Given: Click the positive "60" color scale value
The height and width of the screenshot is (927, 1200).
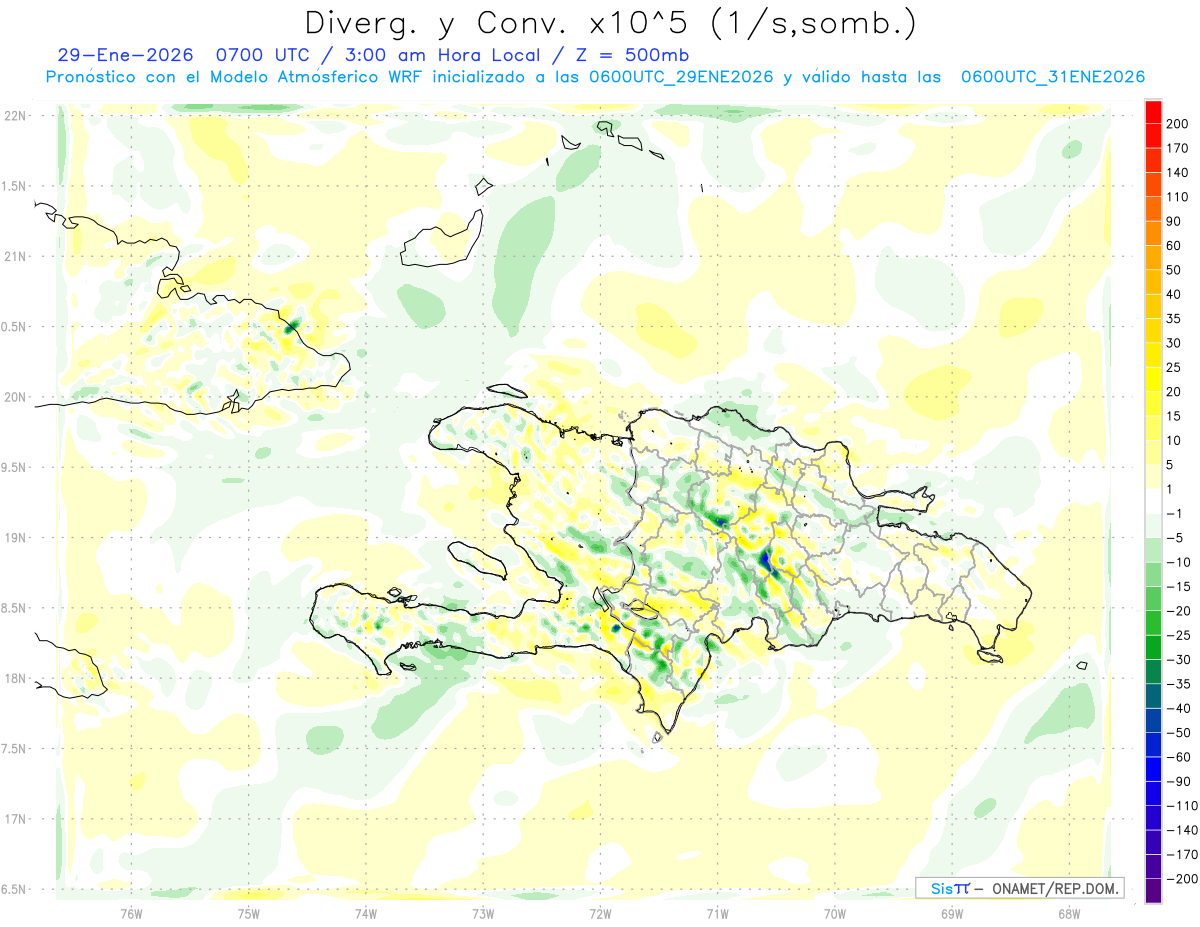Looking at the screenshot, I should click(1174, 246).
